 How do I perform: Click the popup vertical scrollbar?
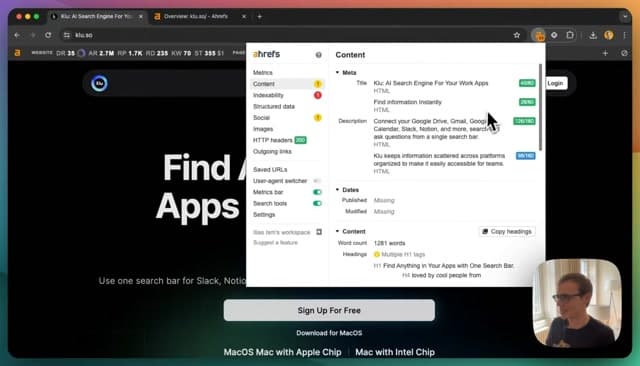540,107
